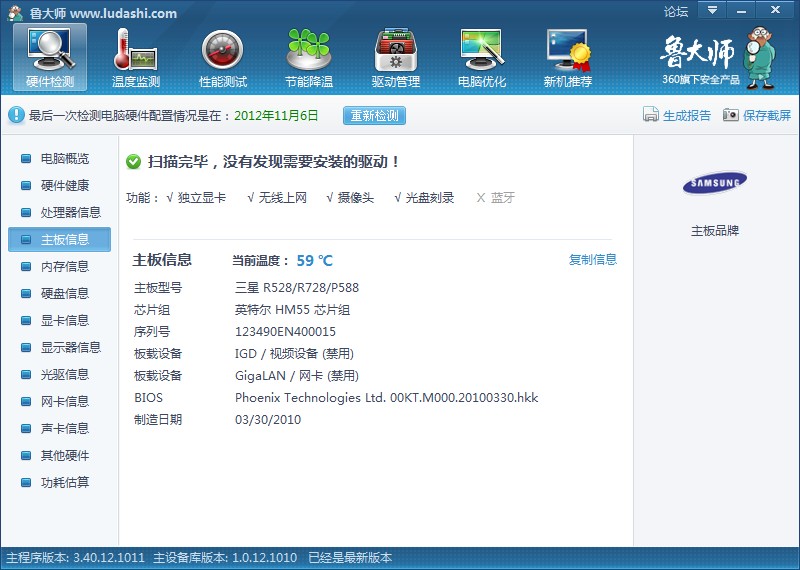Viewport: 800px width, 570px height.
Task: Click the chipset value 英特尔 HM55 芯片组
Action: point(292,310)
